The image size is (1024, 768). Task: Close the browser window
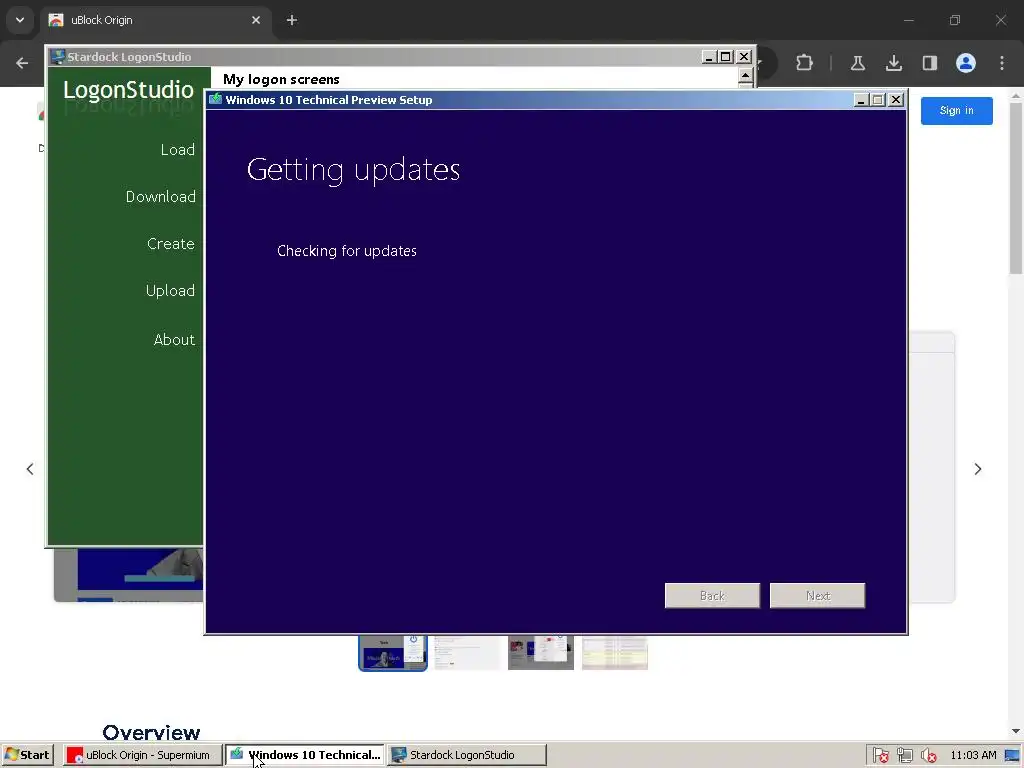point(1000,20)
